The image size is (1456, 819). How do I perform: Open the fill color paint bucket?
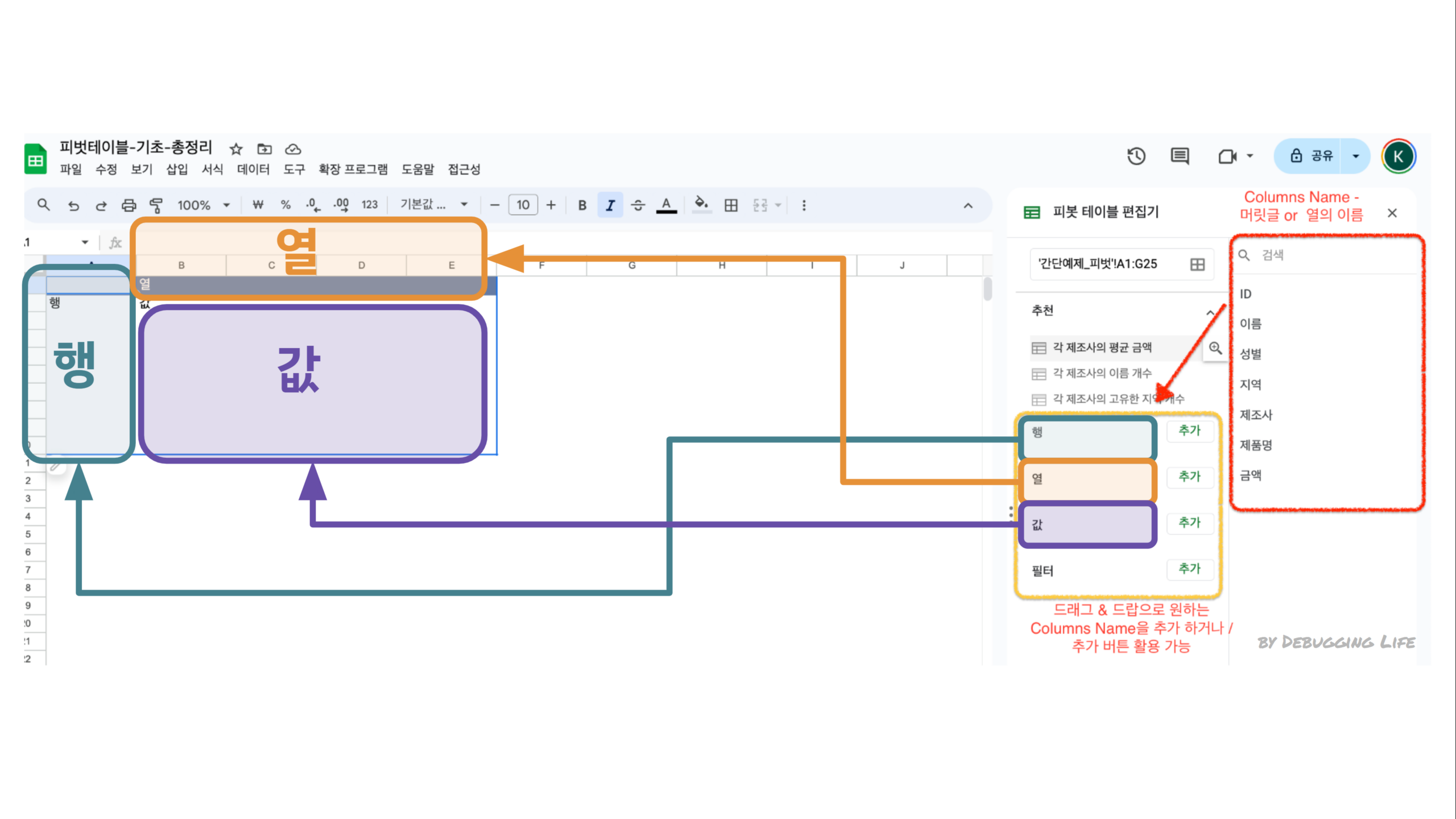701,204
